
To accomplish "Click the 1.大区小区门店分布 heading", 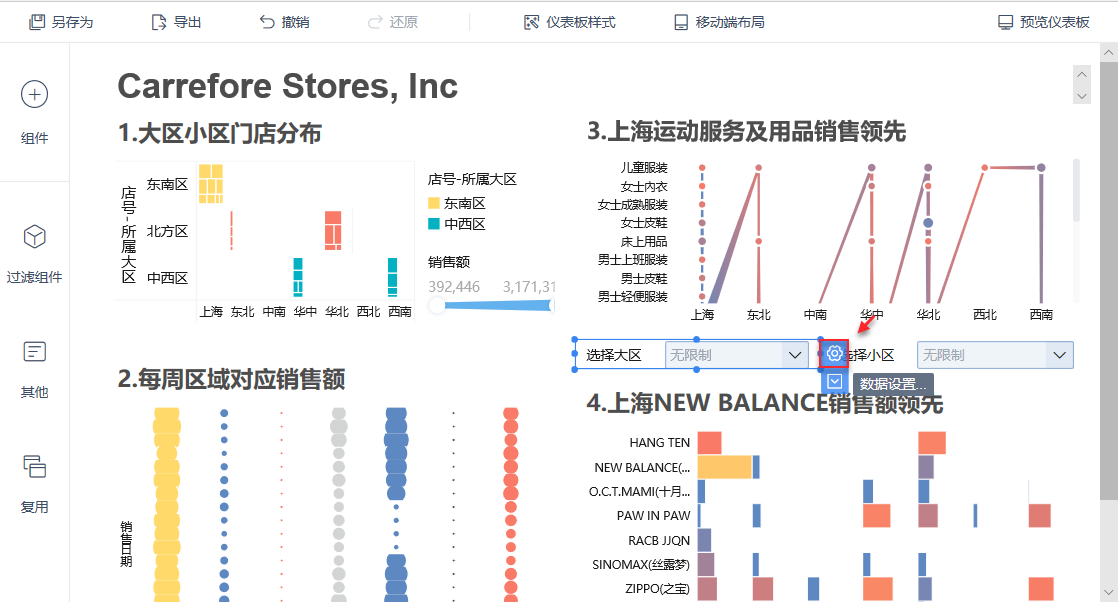I will (220, 133).
